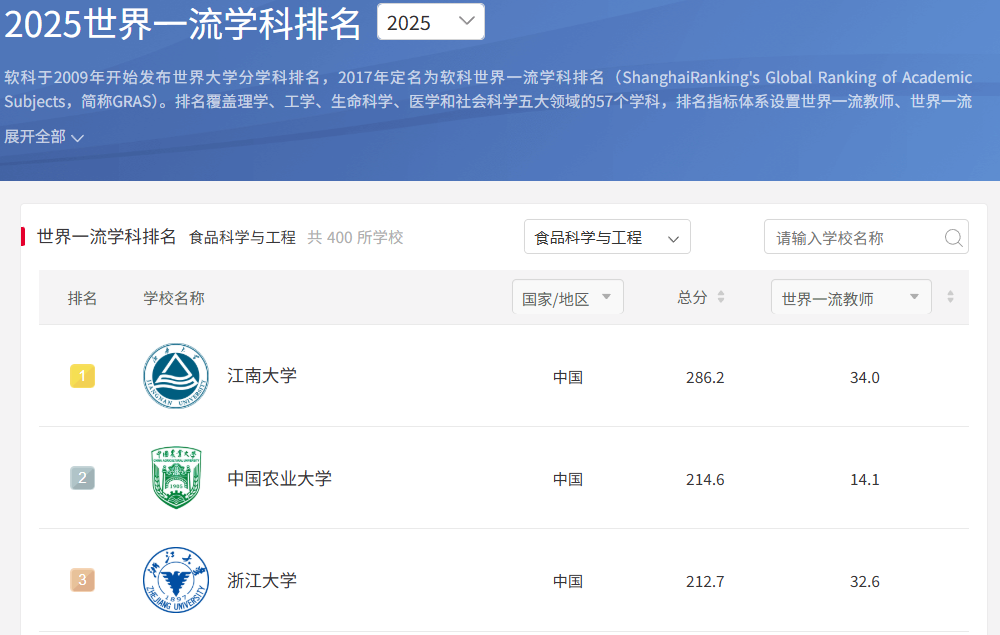Screen dimensions: 1000x635
Task: Open the 食品科学与工程 subject dropdown
Action: (607, 237)
